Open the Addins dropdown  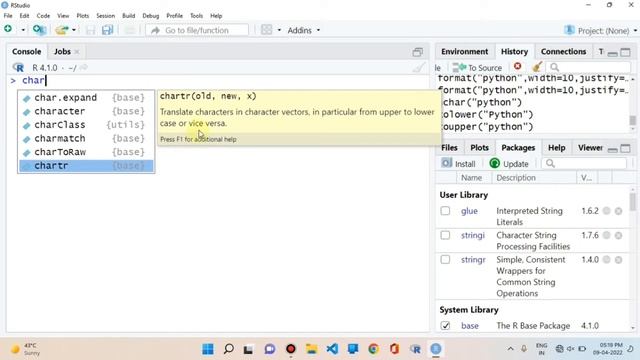click(304, 30)
